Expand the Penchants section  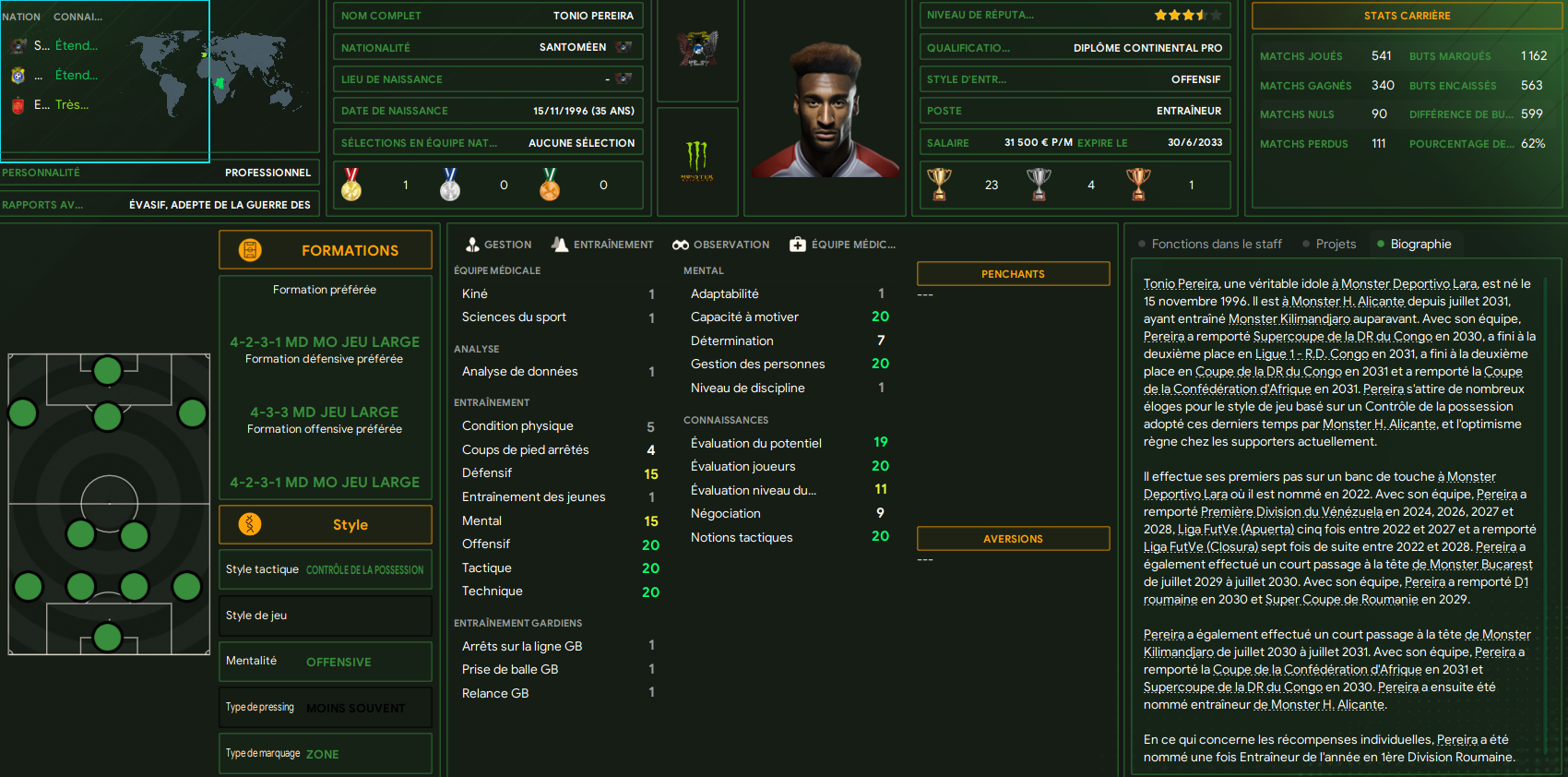tap(1013, 274)
